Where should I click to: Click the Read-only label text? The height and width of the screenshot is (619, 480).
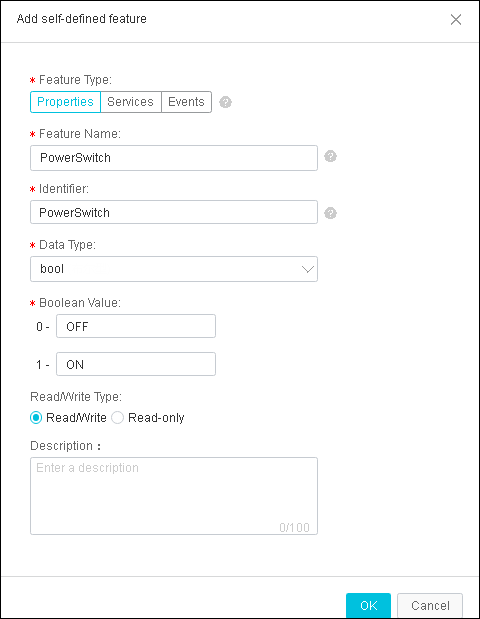click(156, 418)
